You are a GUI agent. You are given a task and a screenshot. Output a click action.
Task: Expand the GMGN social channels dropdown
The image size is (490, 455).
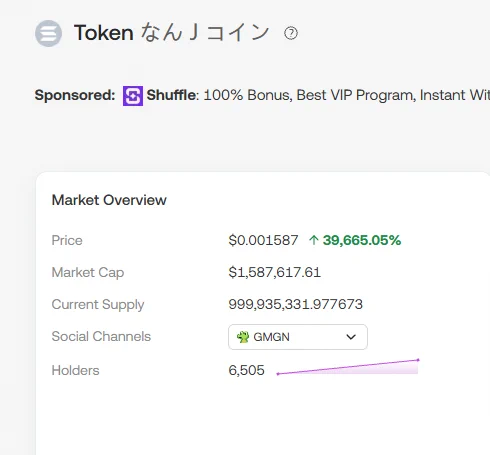298,337
